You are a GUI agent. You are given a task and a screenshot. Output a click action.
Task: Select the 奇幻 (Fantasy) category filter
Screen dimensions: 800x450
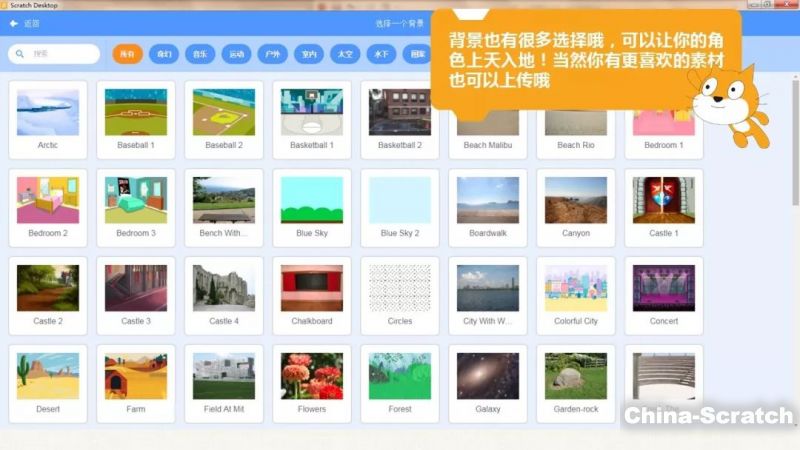tap(164, 54)
